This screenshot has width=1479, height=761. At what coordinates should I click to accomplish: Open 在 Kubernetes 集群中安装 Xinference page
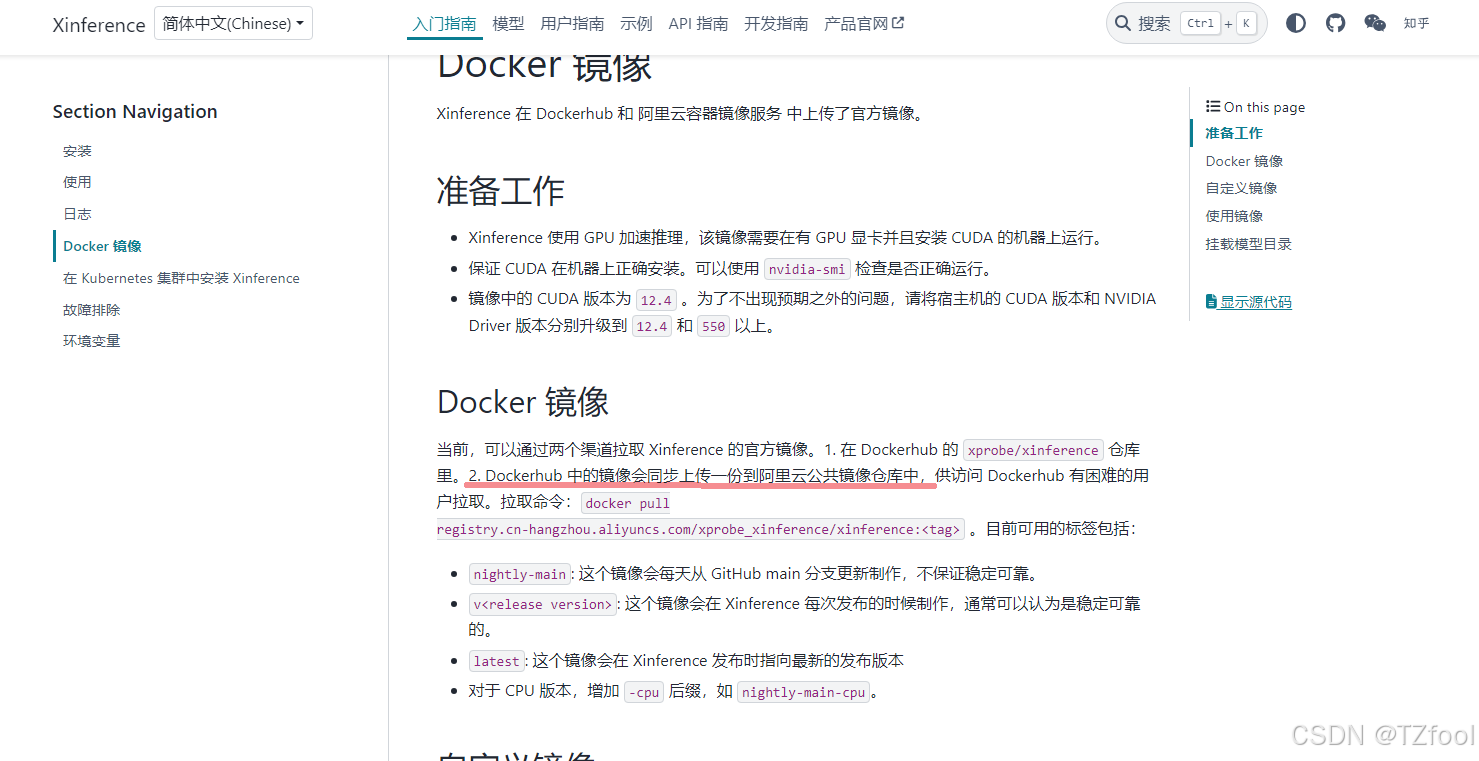pos(181,278)
